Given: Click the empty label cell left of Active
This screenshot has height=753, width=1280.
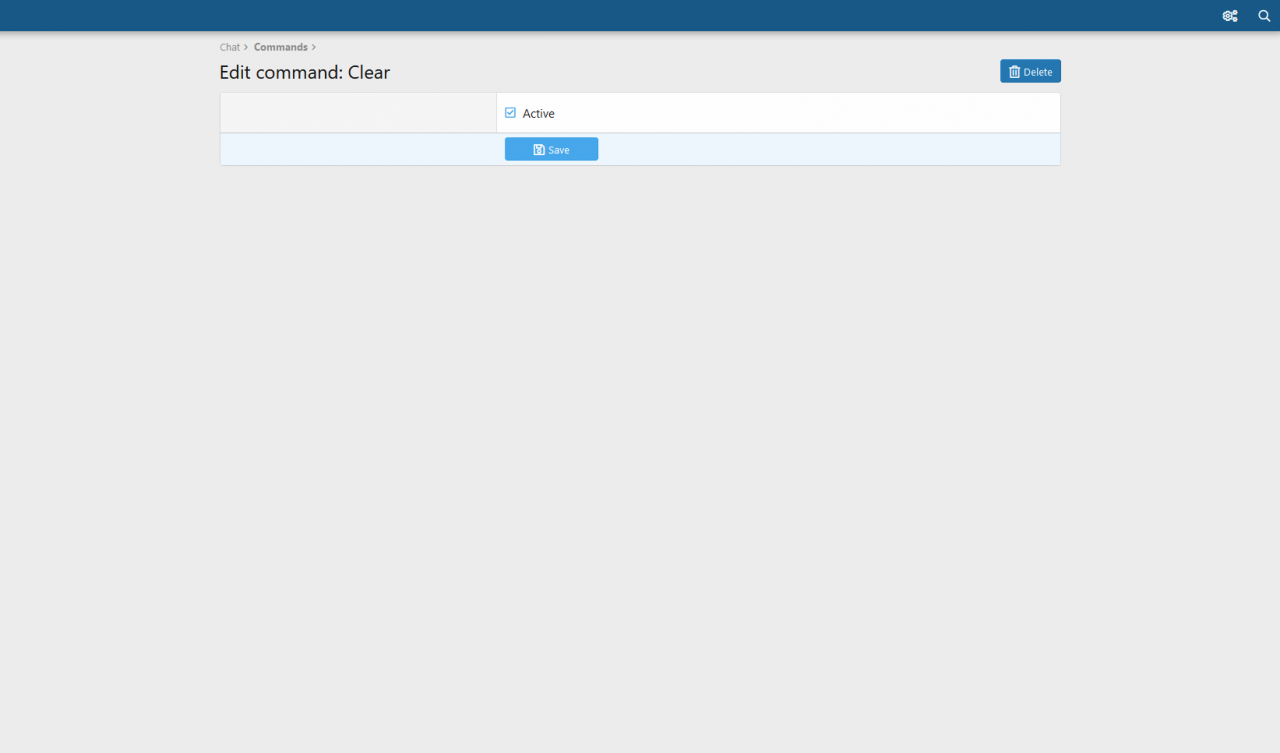Looking at the screenshot, I should pos(358,113).
